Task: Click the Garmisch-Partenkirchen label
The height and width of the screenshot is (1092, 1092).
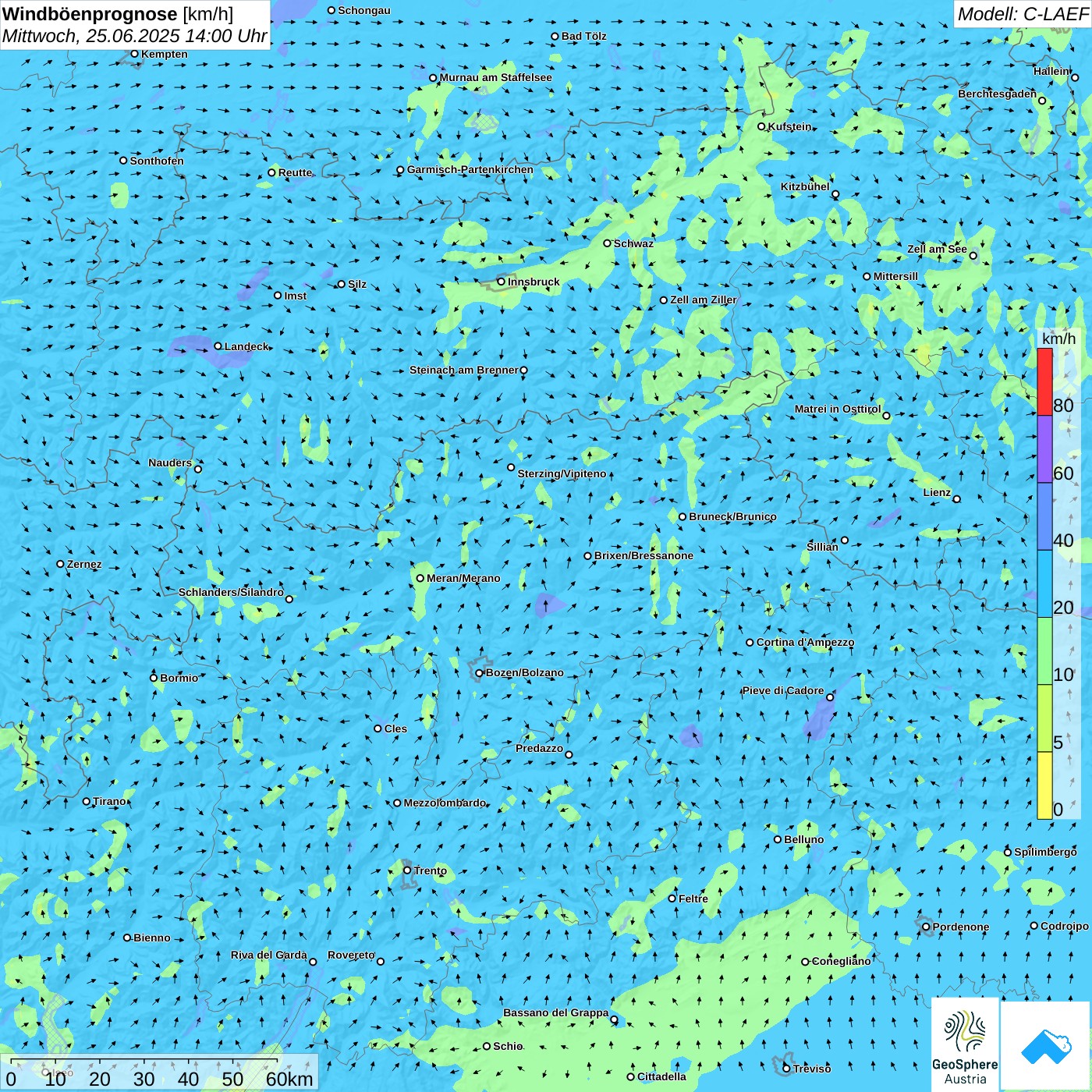Action: (470, 169)
